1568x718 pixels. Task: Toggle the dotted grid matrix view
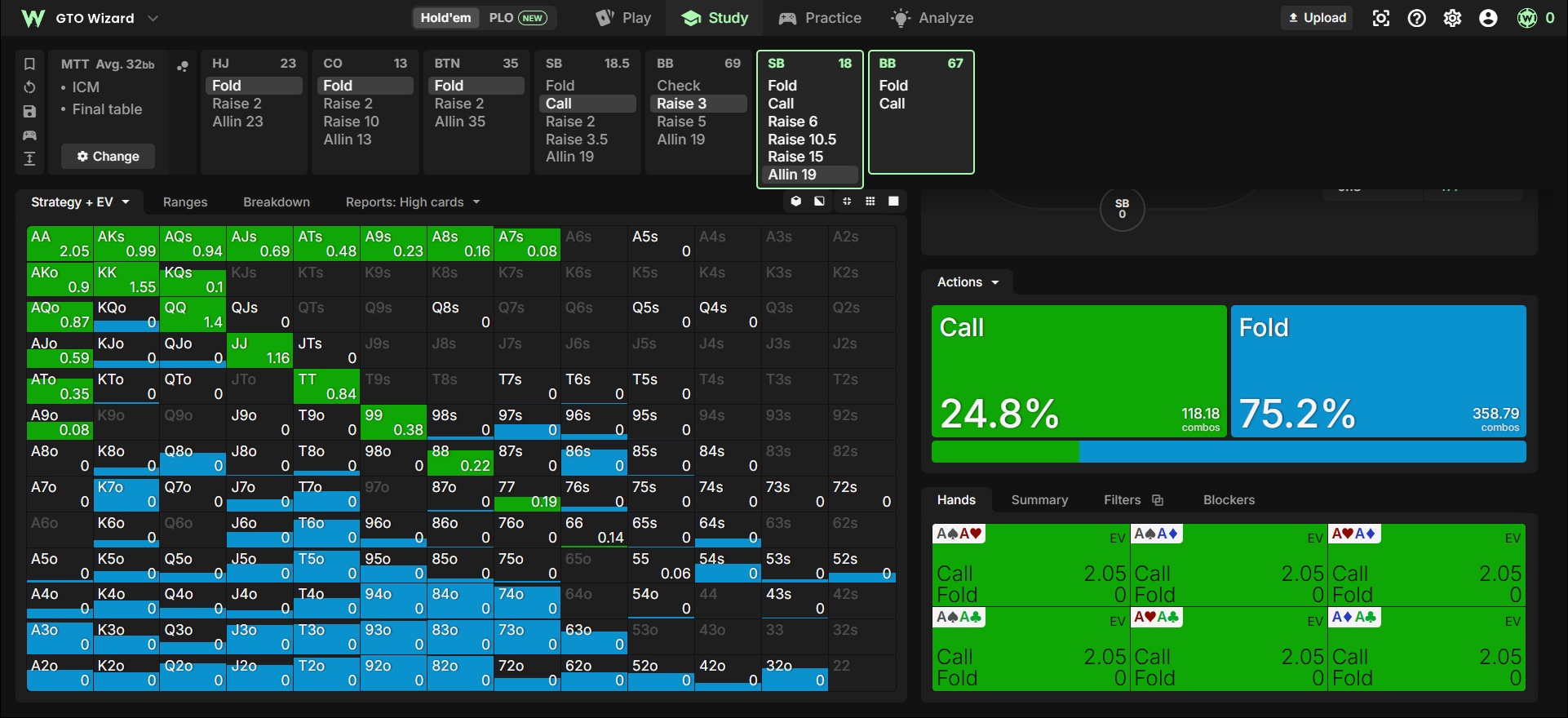[x=870, y=202]
